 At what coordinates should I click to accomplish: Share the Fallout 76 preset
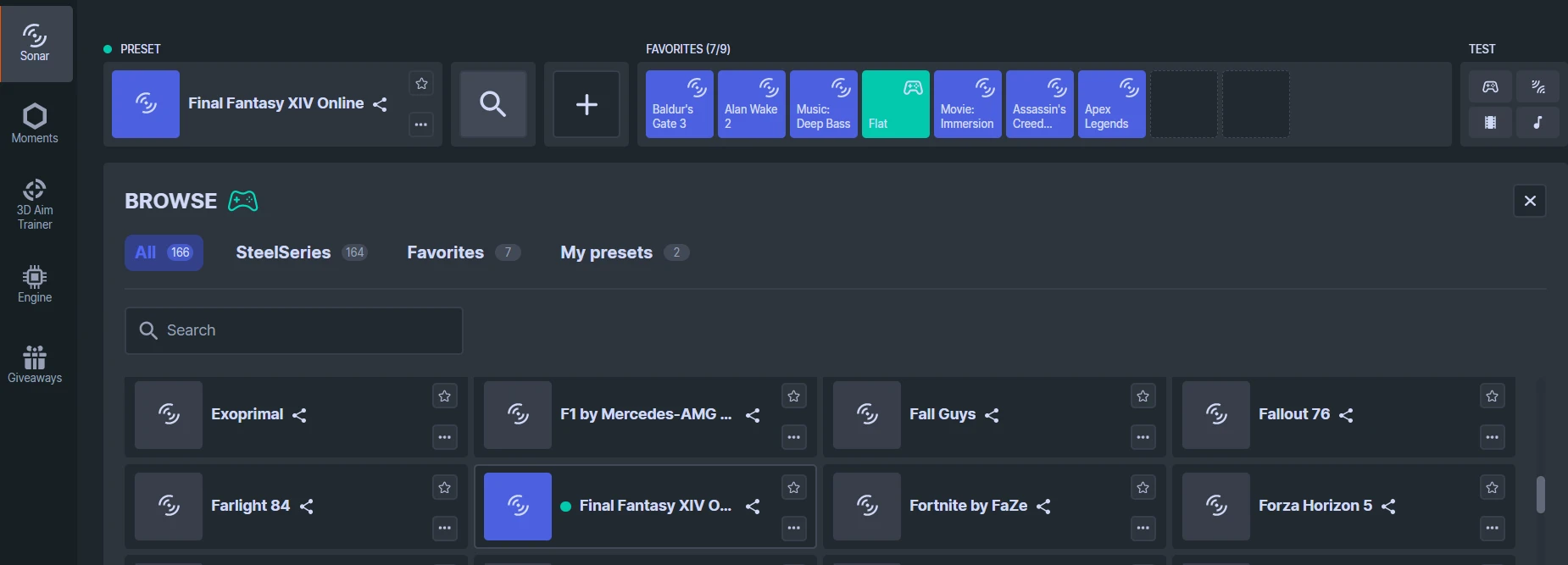(1346, 415)
